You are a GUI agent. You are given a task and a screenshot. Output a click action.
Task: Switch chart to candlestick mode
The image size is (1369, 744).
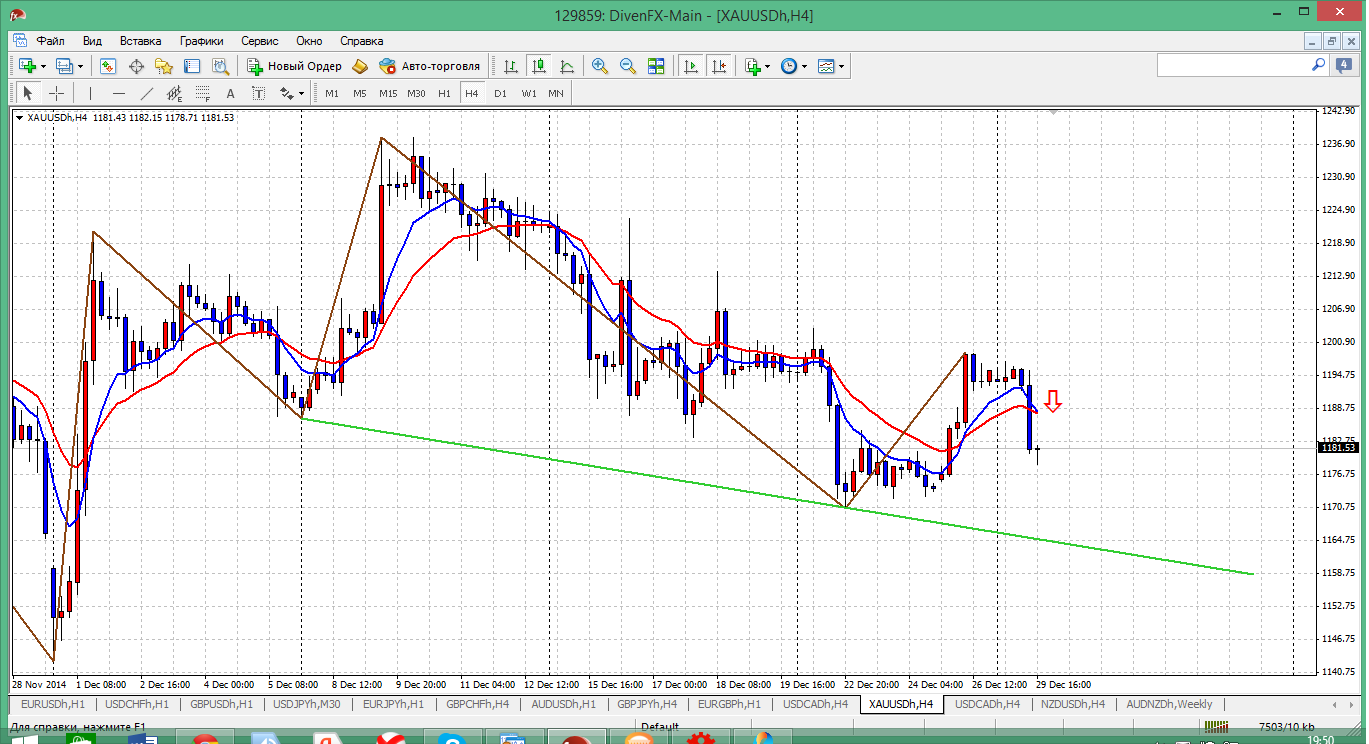click(x=539, y=66)
